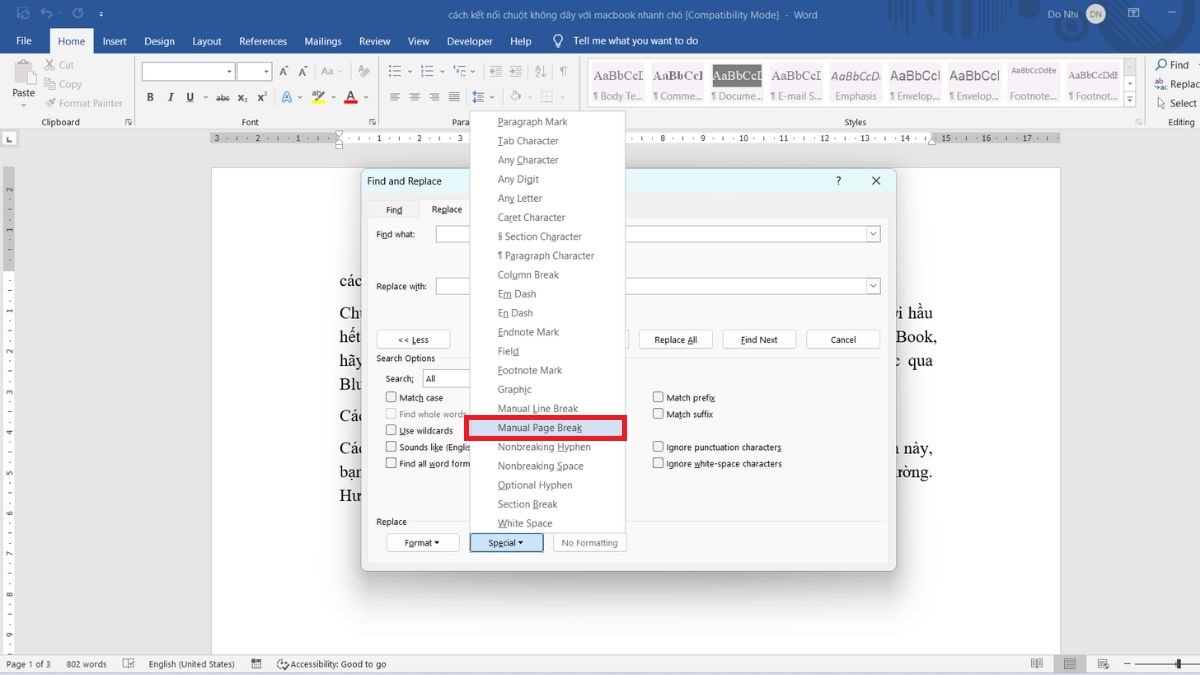This screenshot has width=1200, height=675.
Task: Open the Special dropdown button
Action: tap(506, 543)
